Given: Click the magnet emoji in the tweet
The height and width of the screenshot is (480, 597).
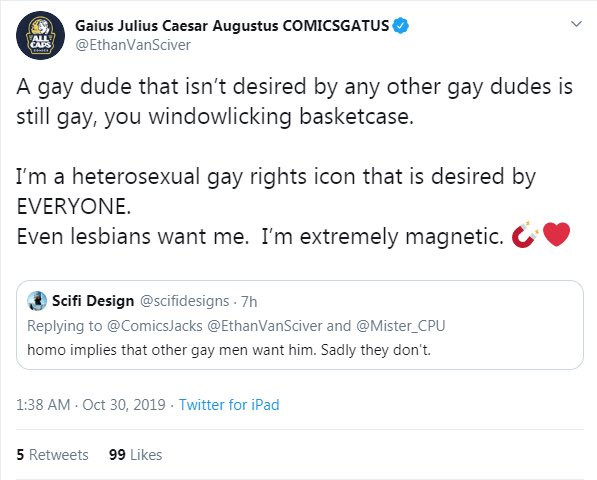Looking at the screenshot, I should (x=525, y=234).
